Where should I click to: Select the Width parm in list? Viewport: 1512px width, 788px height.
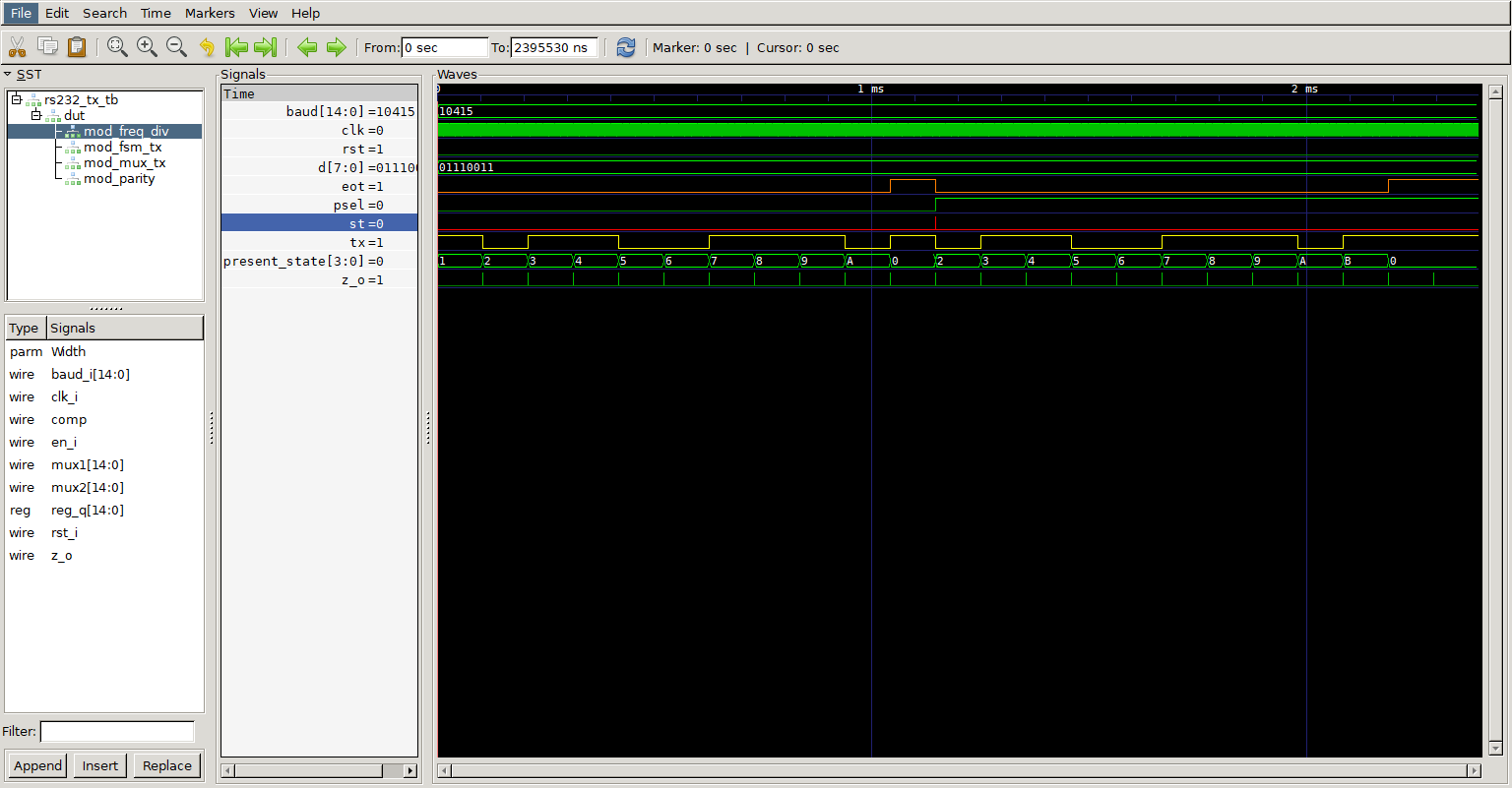[x=103, y=351]
